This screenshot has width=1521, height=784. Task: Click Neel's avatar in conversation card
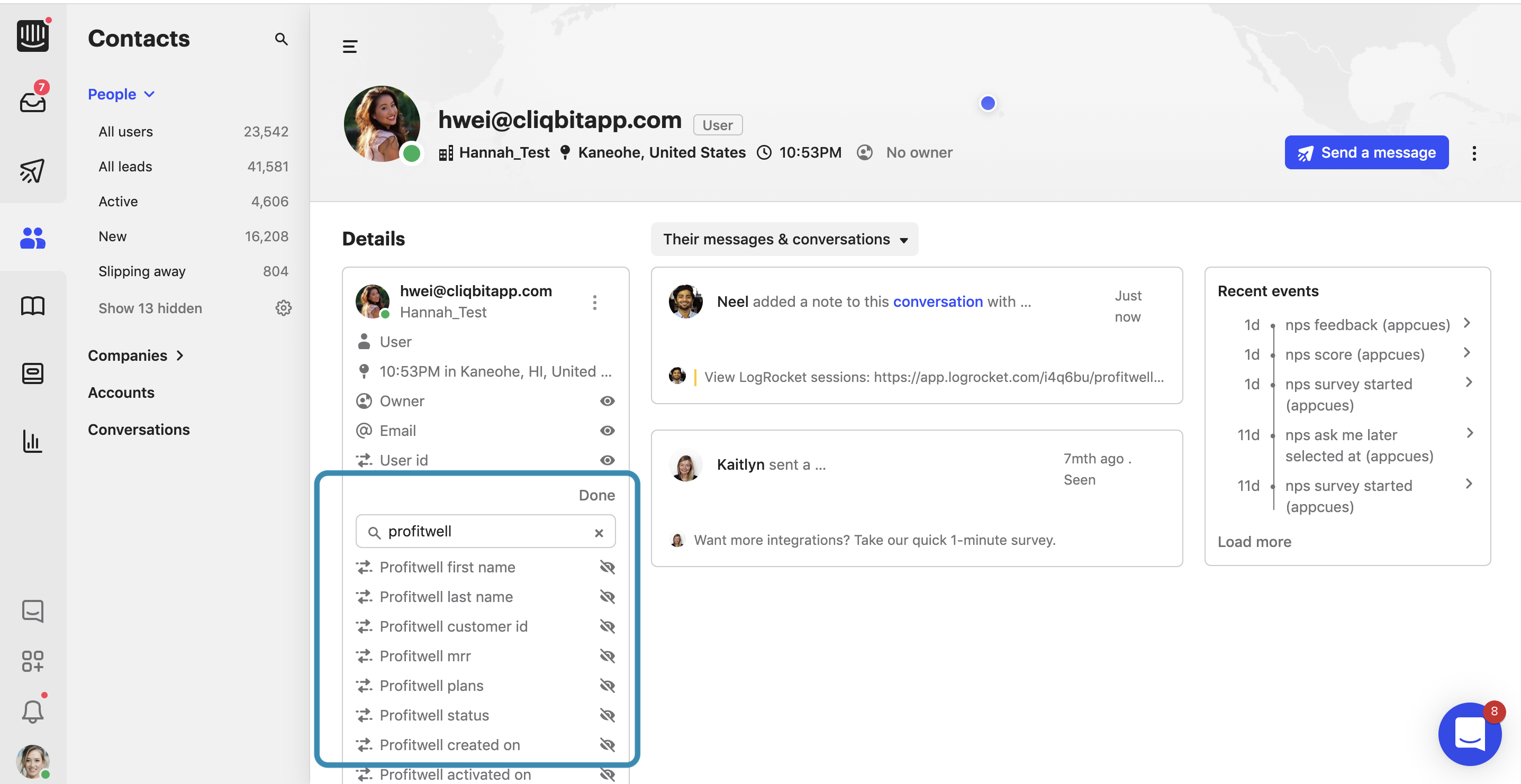click(x=685, y=302)
